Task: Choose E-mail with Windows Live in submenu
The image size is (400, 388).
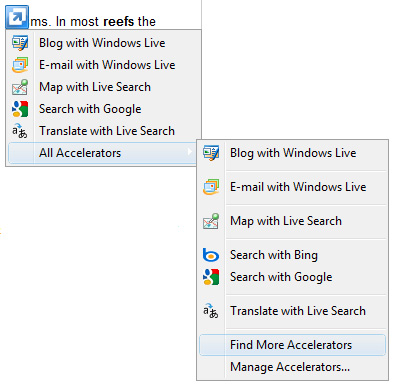Action: [x=293, y=187]
